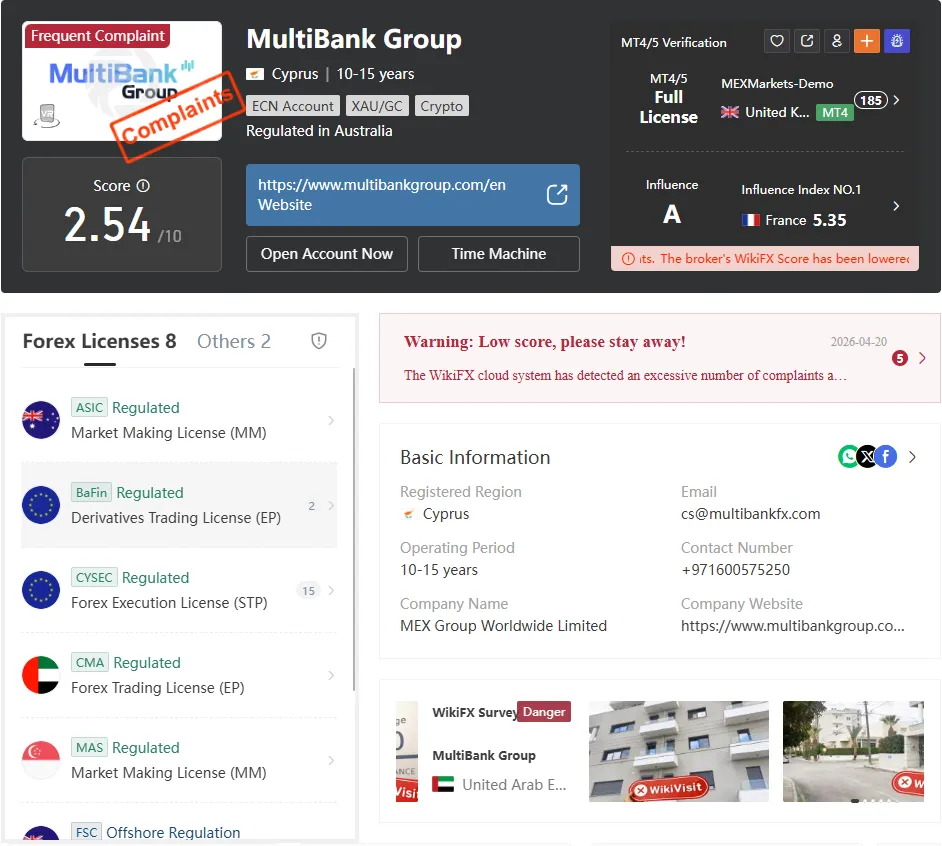Click the contact number +971600575250
Screen dimensions: 942x846
[x=735, y=570]
